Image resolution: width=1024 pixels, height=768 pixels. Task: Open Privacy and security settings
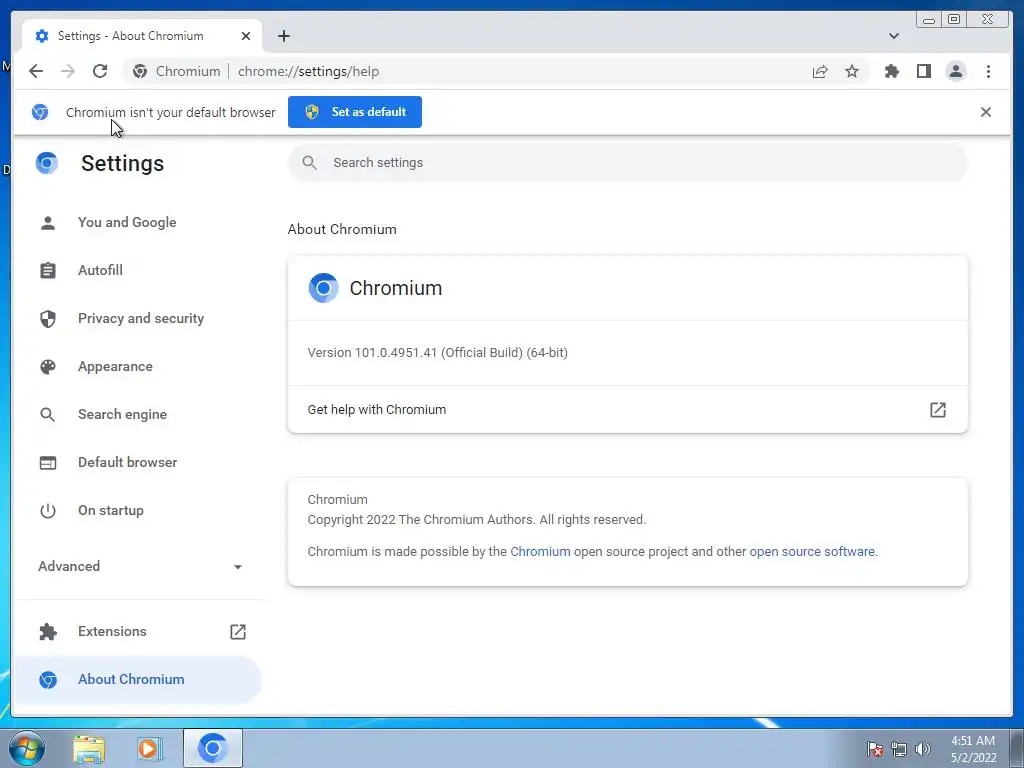click(x=140, y=319)
